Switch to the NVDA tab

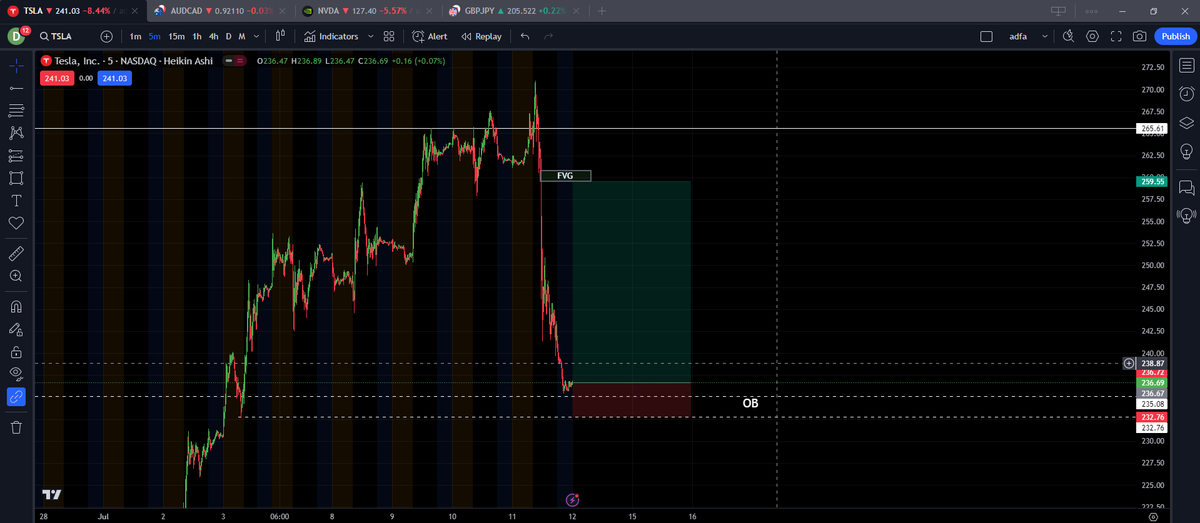366,10
